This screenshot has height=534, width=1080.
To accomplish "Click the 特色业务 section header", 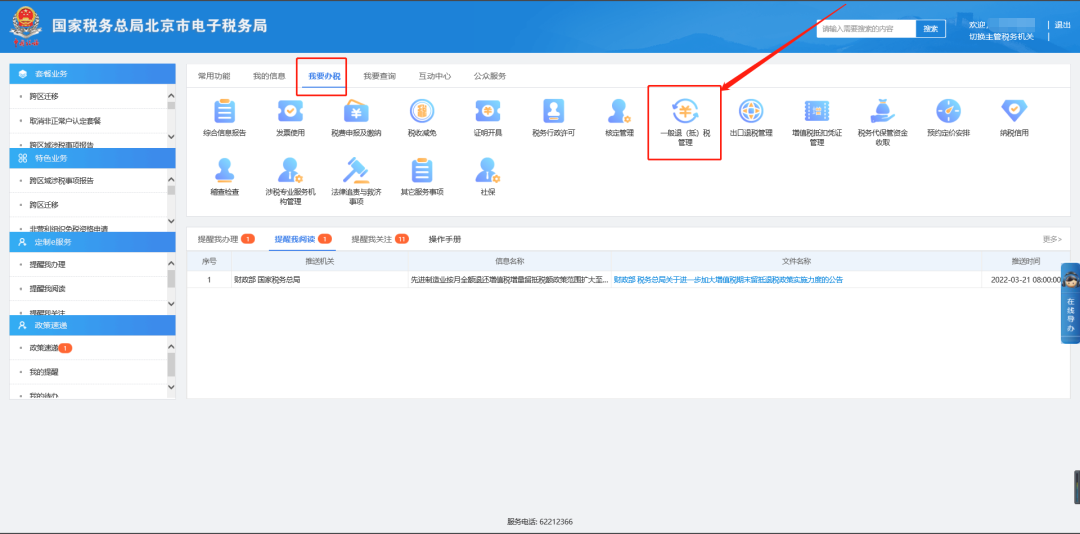I will [x=92, y=158].
